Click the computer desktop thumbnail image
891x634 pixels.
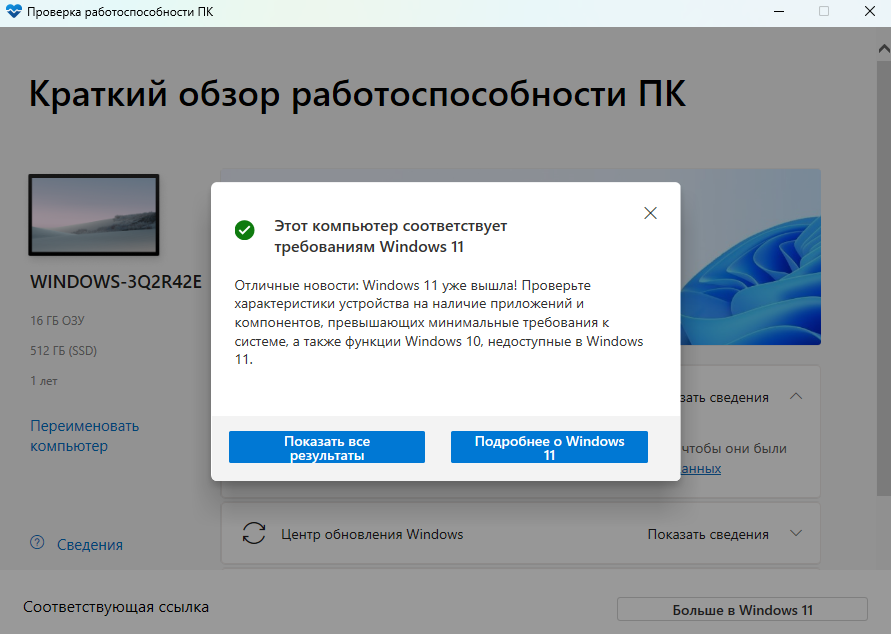tap(94, 215)
